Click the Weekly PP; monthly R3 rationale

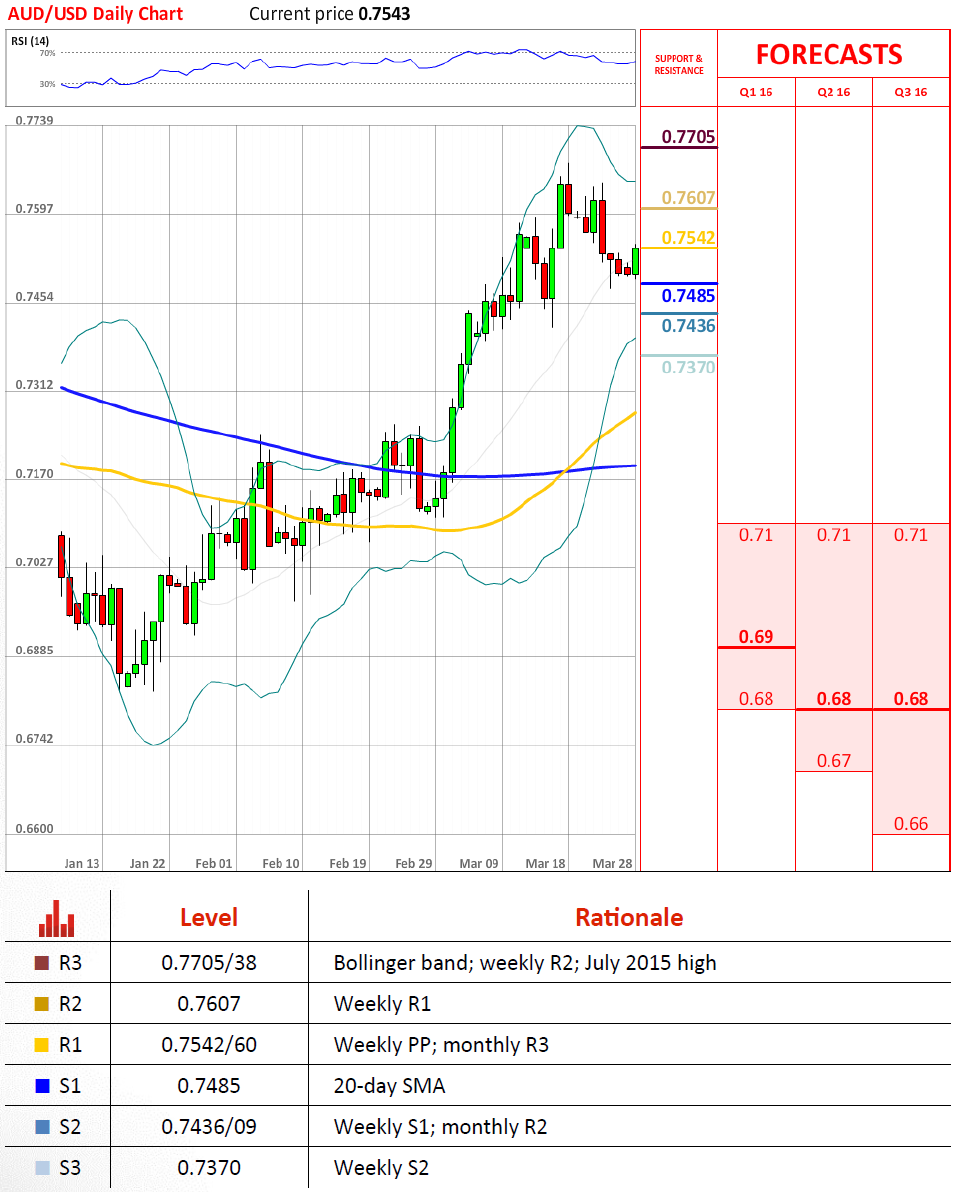point(442,1045)
